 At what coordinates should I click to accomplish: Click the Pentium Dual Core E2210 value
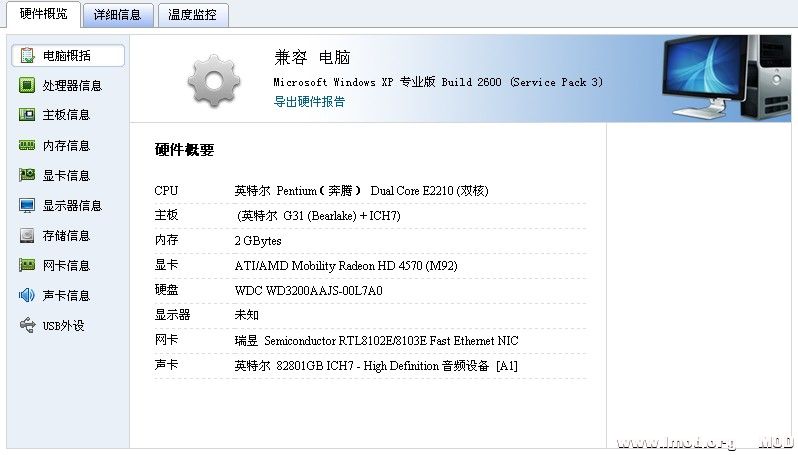tap(361, 191)
